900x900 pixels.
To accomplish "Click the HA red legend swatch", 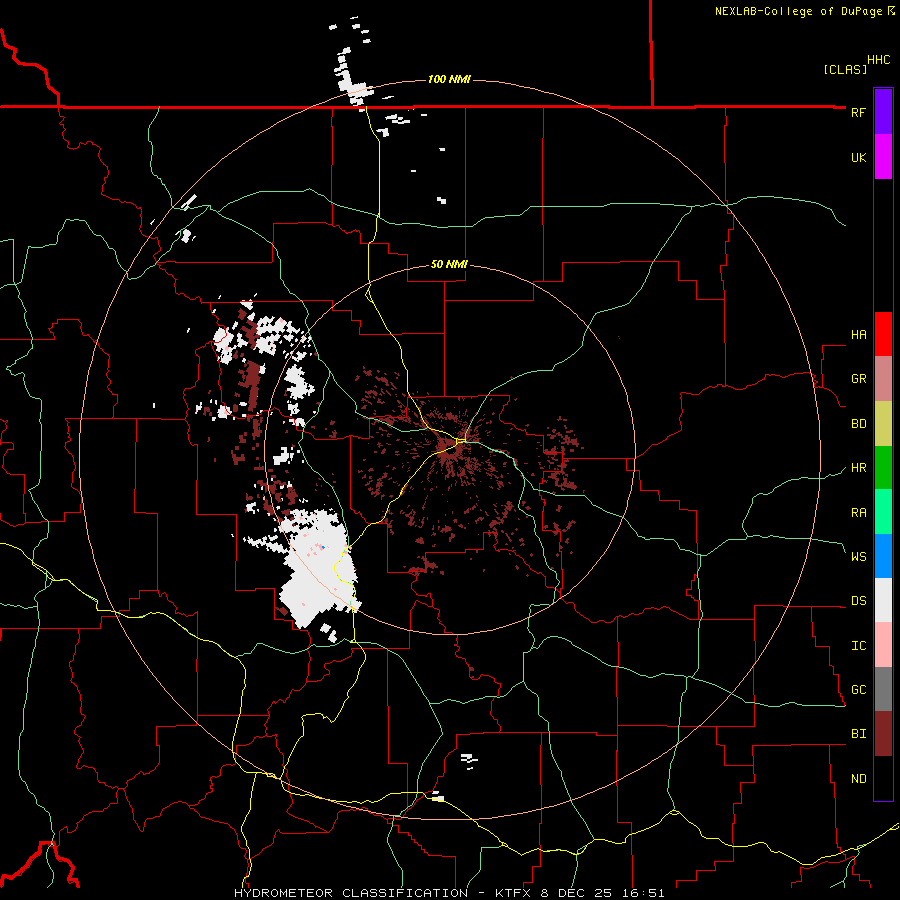I will click(883, 334).
